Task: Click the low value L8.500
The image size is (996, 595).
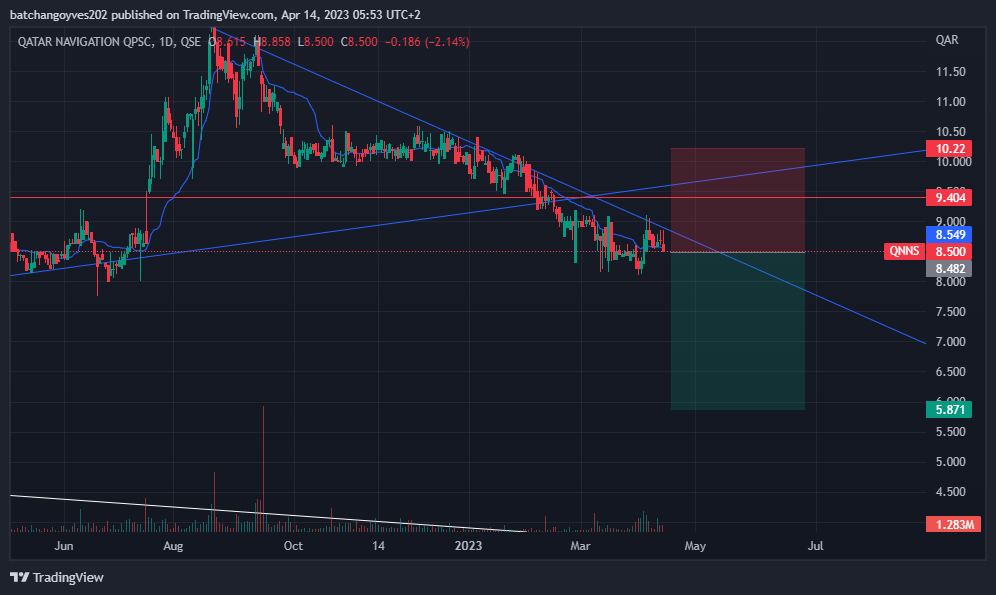Action: pos(316,42)
